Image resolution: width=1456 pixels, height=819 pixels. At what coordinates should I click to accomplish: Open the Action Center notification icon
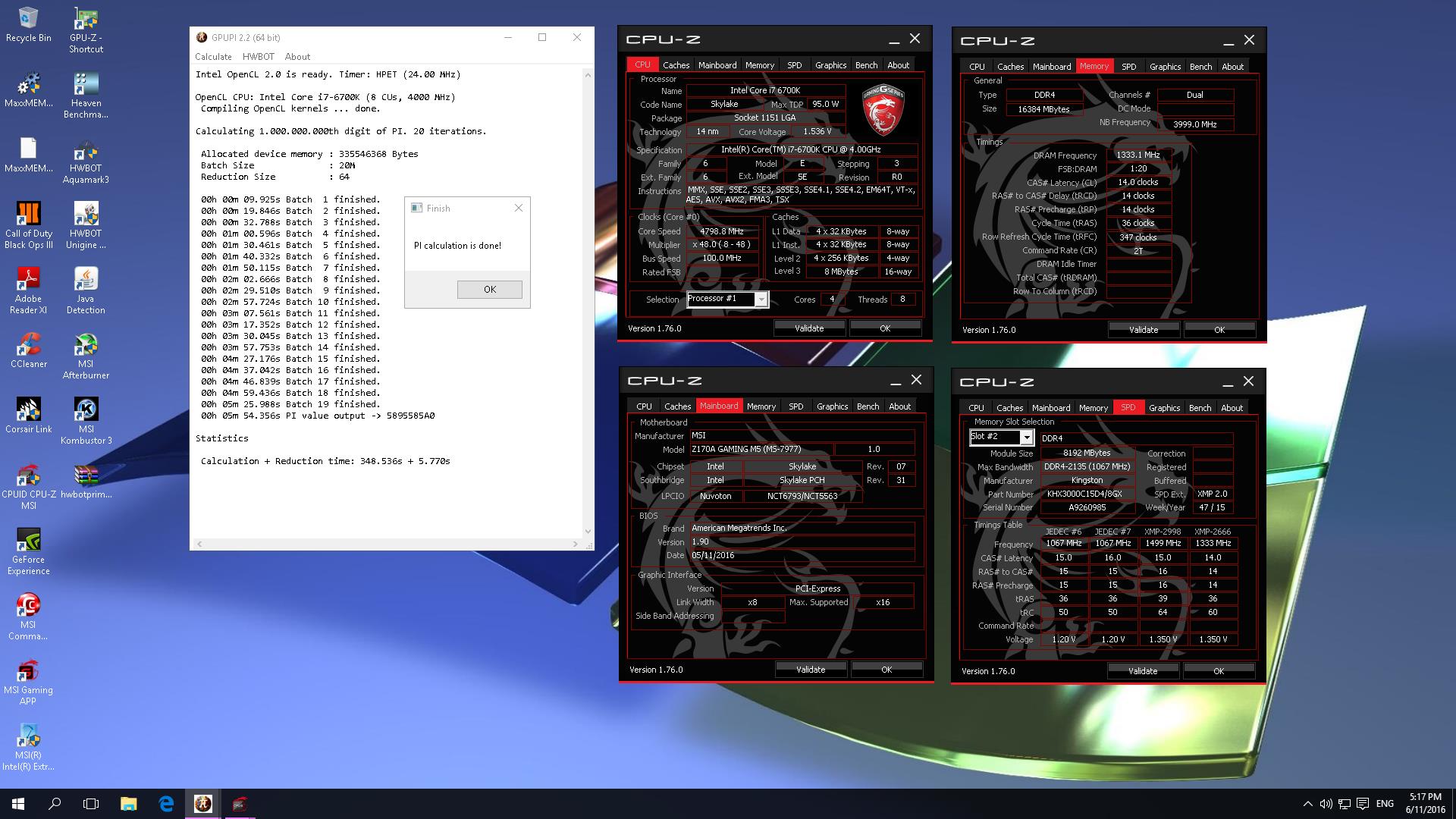[1363, 804]
